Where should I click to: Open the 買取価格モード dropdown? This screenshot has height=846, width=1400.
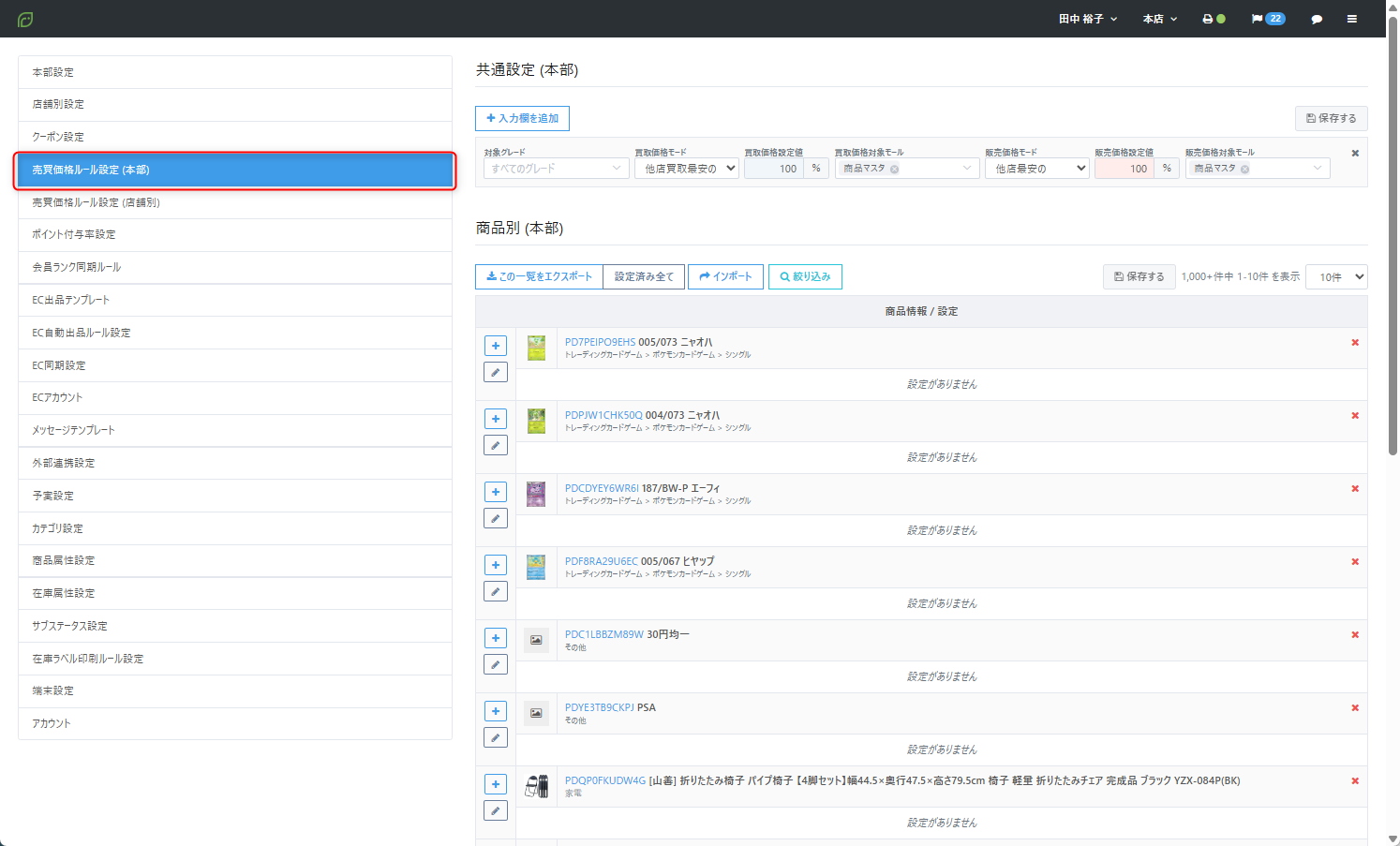686,169
